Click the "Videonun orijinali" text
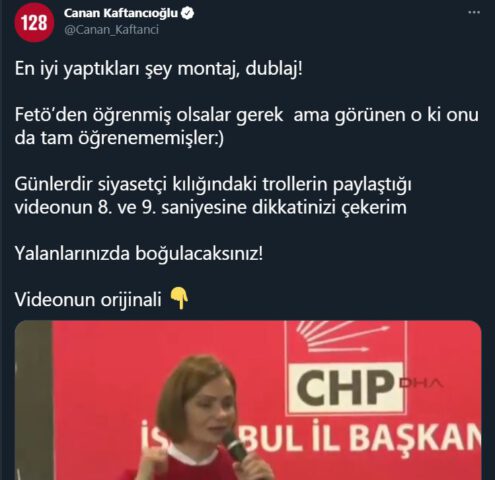Screen dimensions: 495x480 pyautogui.click(x=88, y=300)
